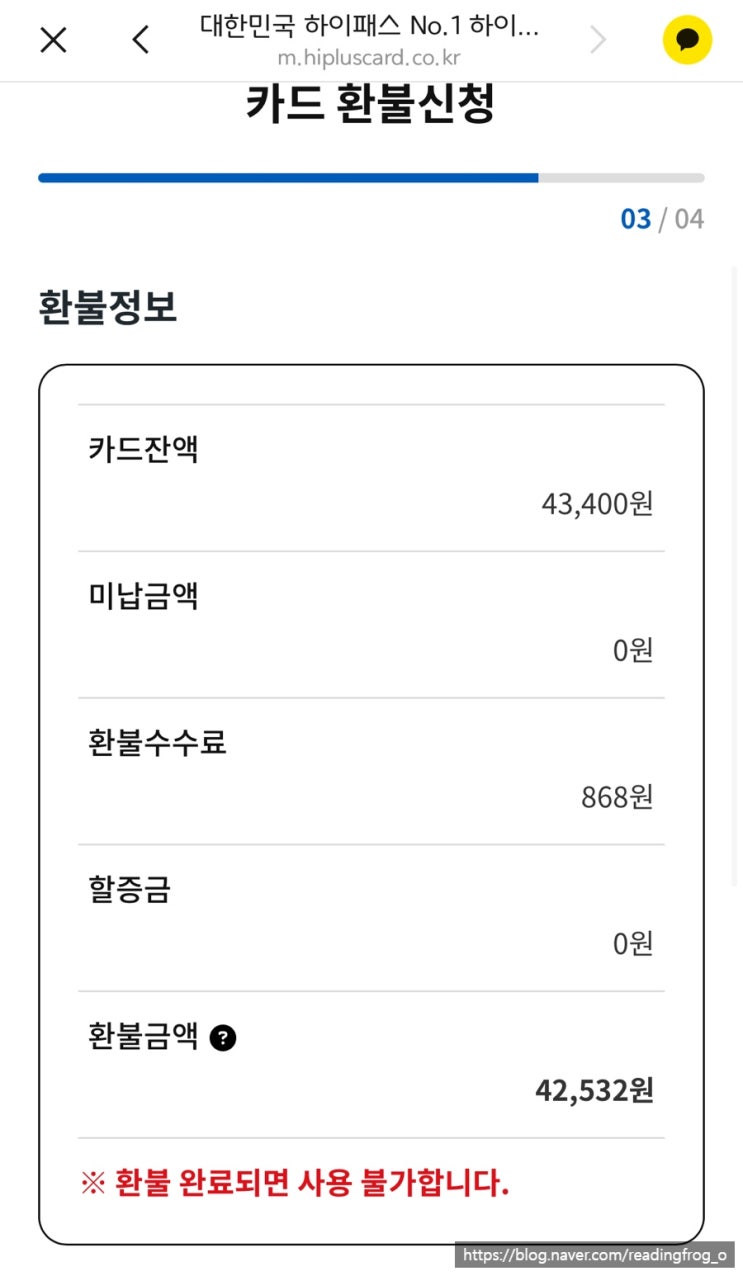Tap the 환불수수료 row label
The image size is (743, 1276).
[x=157, y=743]
